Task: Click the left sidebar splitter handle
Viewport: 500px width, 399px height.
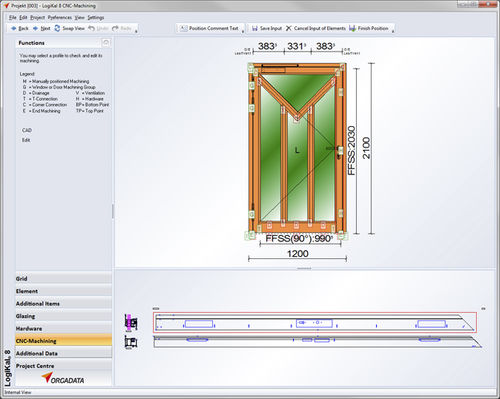Action: tap(113, 211)
